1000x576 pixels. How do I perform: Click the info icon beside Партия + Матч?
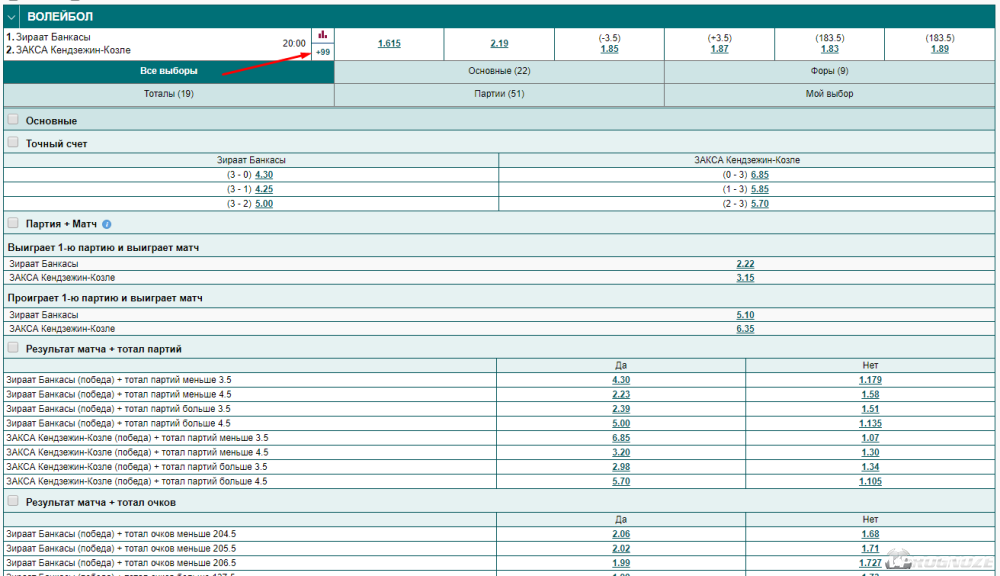coord(106,225)
